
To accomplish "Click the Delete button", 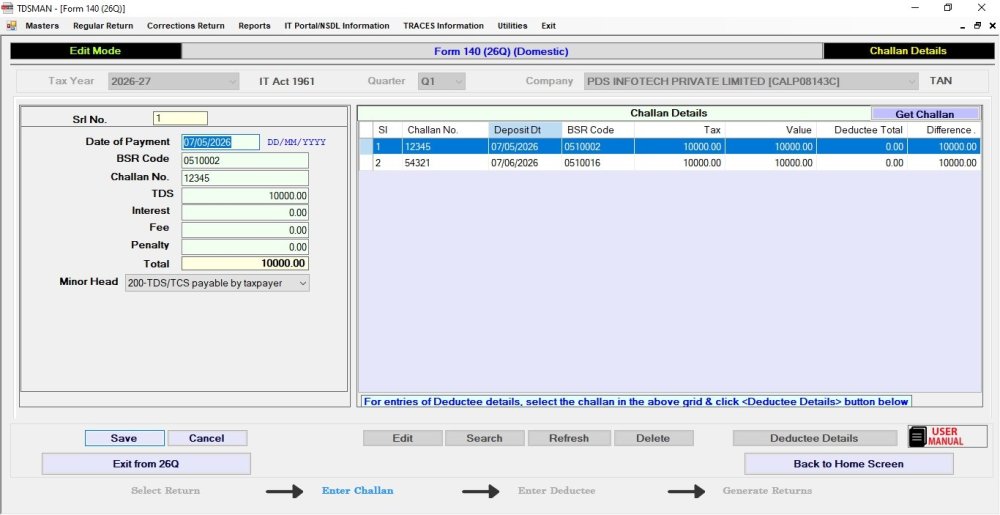I will [x=653, y=439].
